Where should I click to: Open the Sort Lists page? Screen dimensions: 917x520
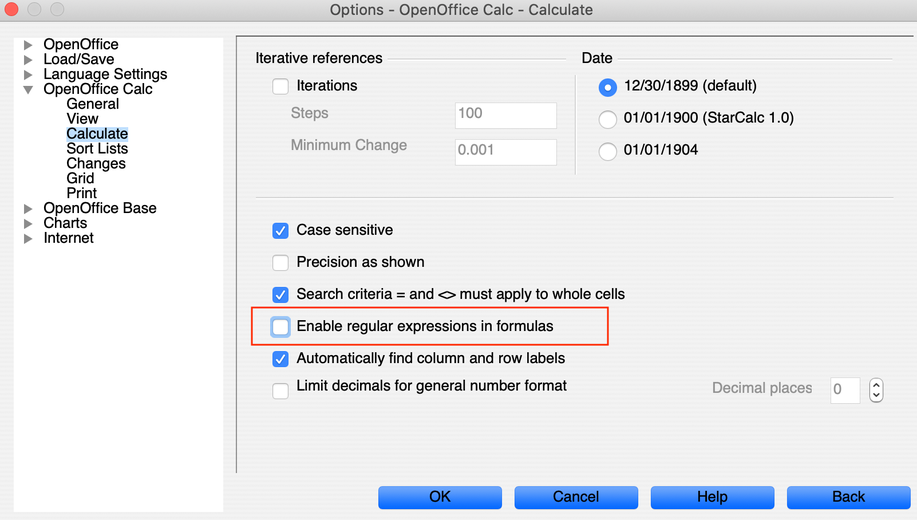(x=97, y=149)
